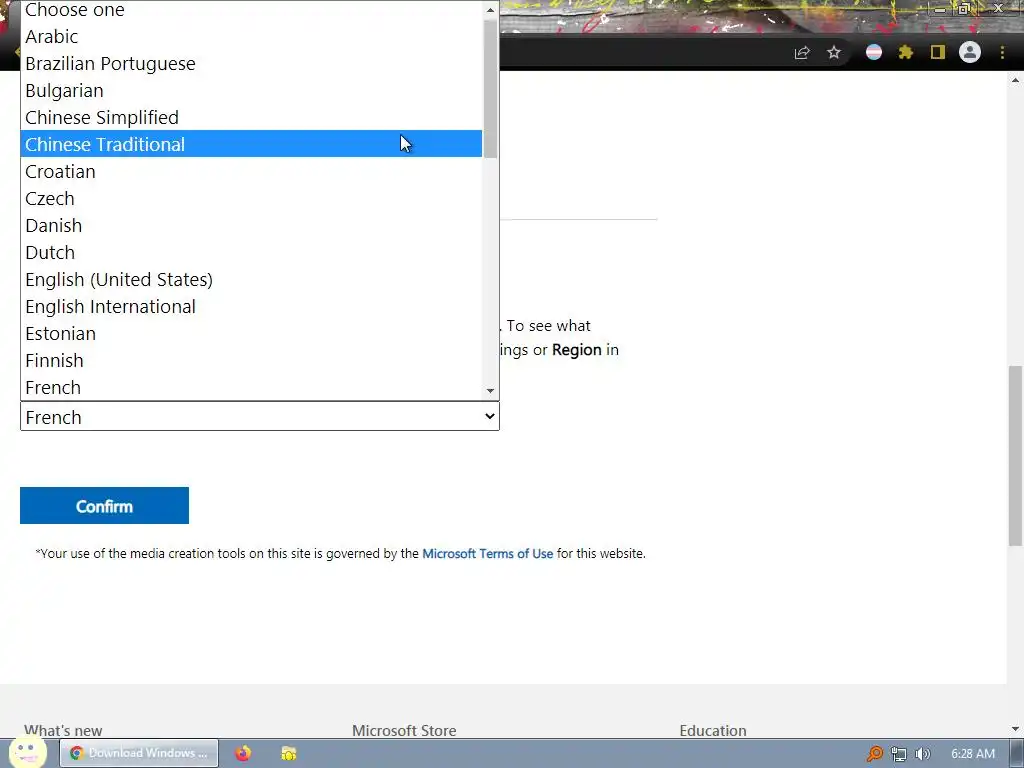This screenshot has height=768, width=1024.
Task: Select Czech language option
Action: click(x=251, y=199)
